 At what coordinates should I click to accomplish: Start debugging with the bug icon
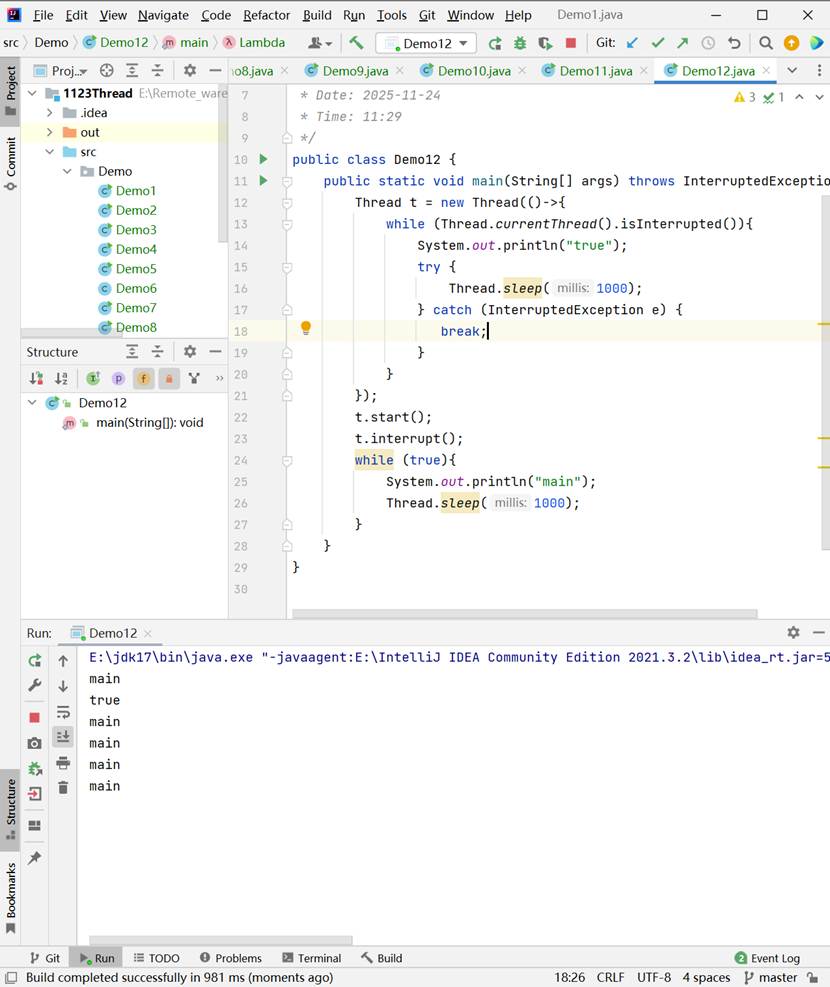point(520,43)
